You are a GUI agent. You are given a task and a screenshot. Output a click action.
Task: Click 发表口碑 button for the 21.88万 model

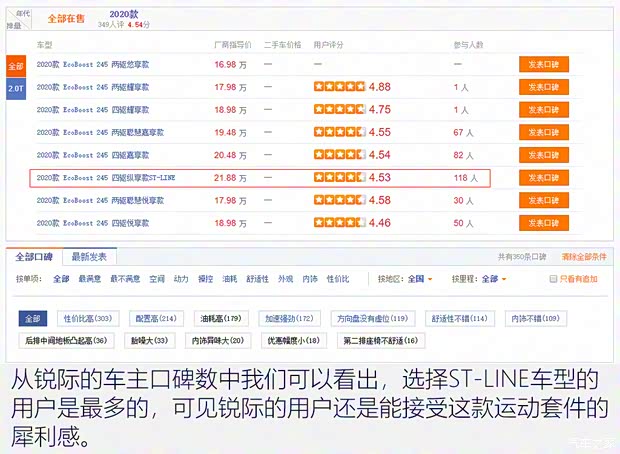[543, 177]
